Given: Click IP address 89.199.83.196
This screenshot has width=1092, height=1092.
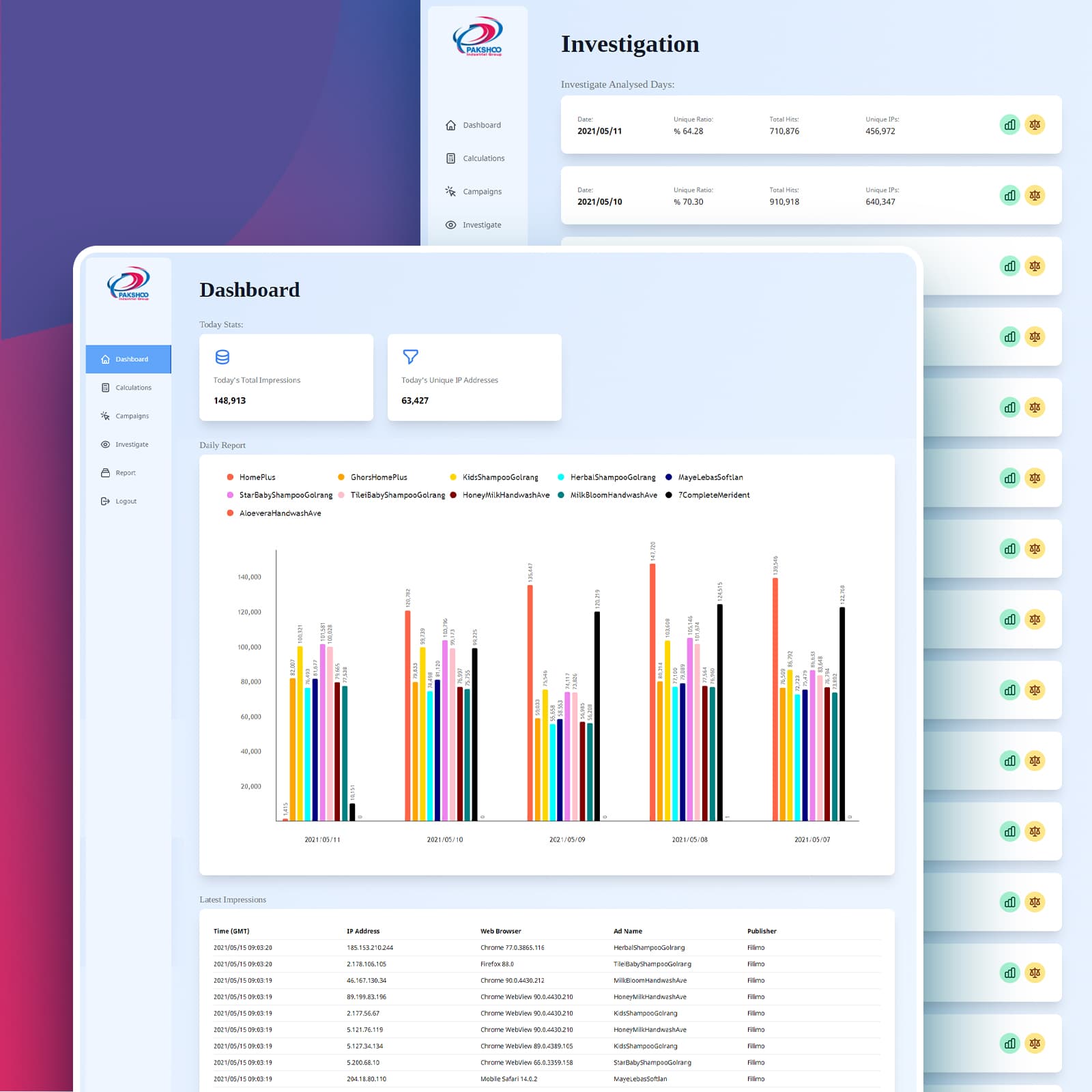Looking at the screenshot, I should (x=367, y=996).
